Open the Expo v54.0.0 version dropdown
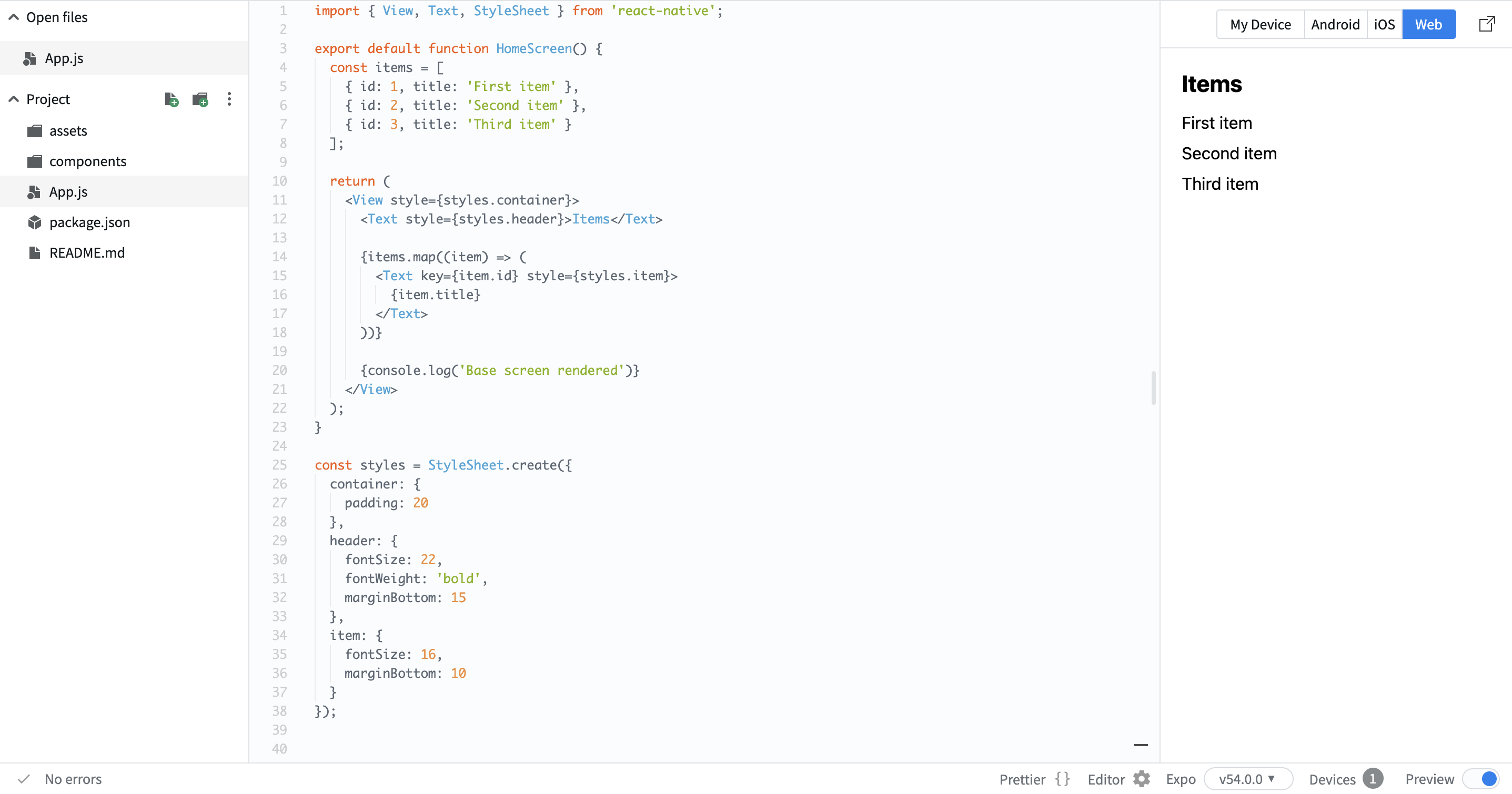 pos(1247,779)
